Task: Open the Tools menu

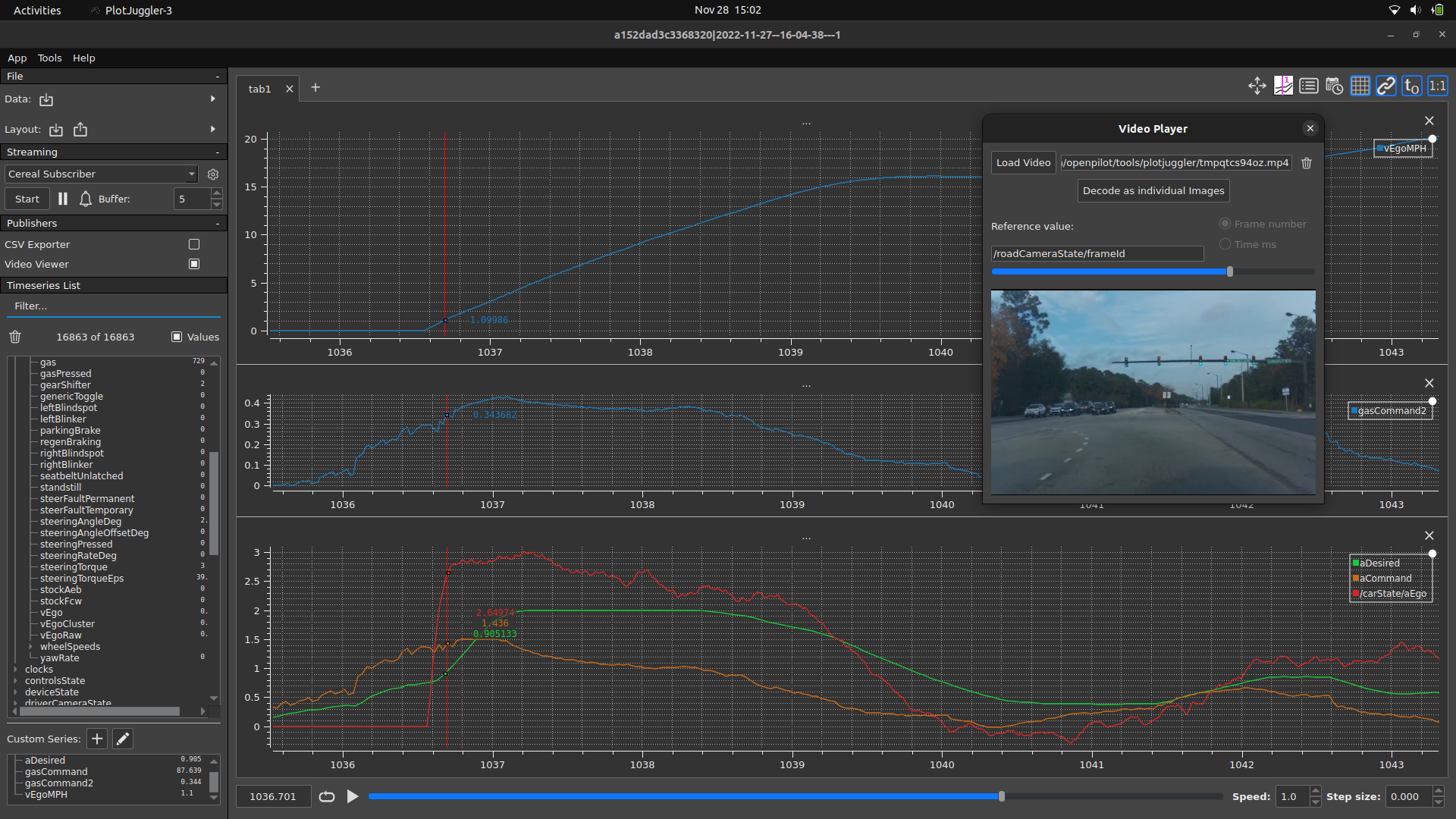Action: (49, 58)
